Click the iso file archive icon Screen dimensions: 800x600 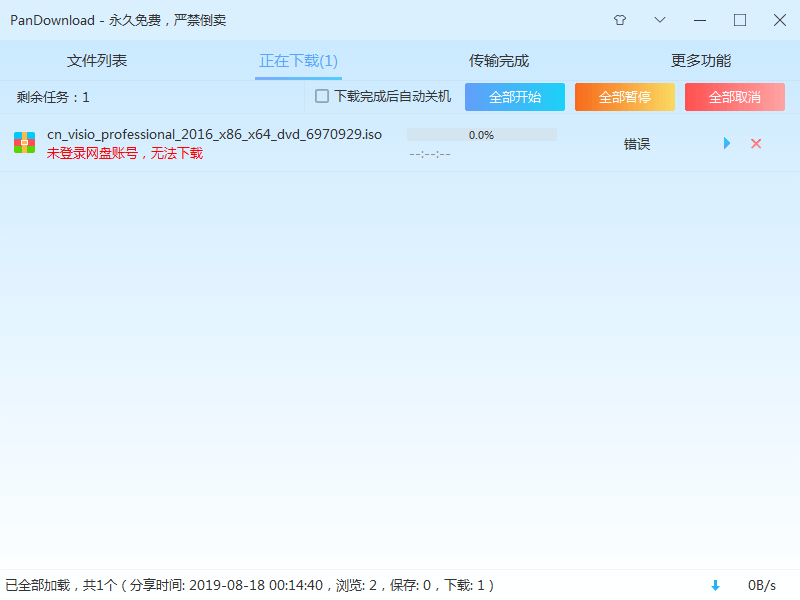[x=24, y=142]
